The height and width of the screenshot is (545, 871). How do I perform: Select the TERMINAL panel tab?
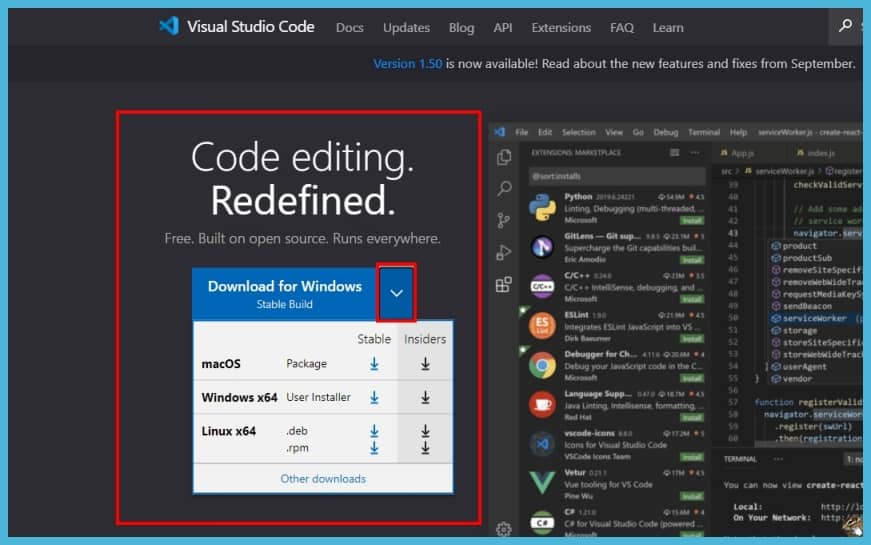[740, 459]
